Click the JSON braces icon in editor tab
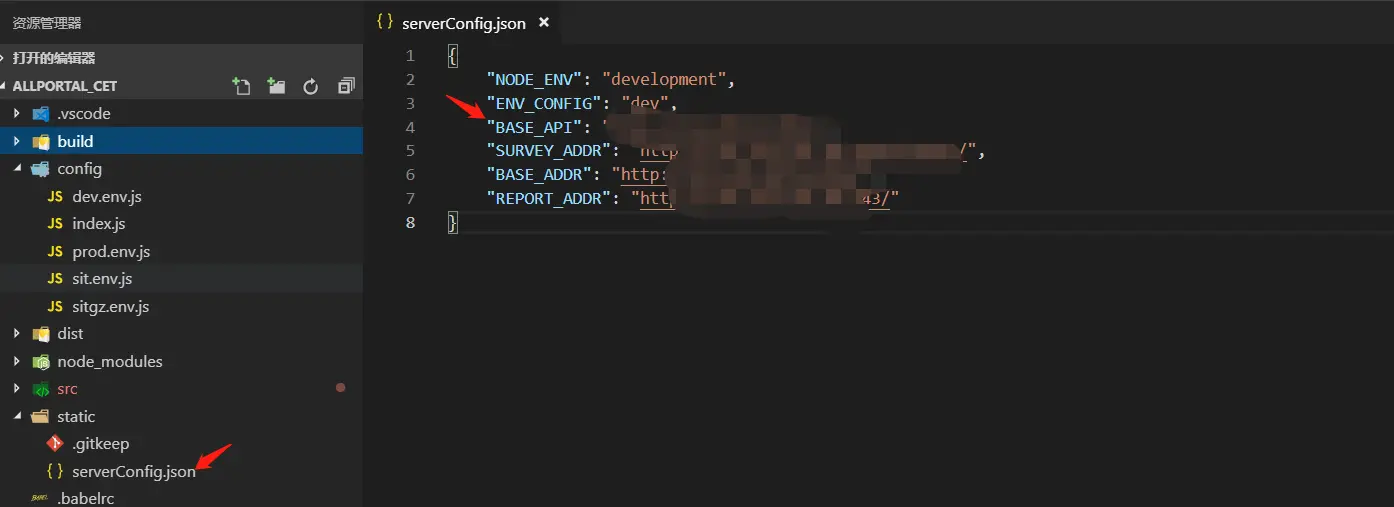This screenshot has height=507, width=1394. click(x=385, y=22)
